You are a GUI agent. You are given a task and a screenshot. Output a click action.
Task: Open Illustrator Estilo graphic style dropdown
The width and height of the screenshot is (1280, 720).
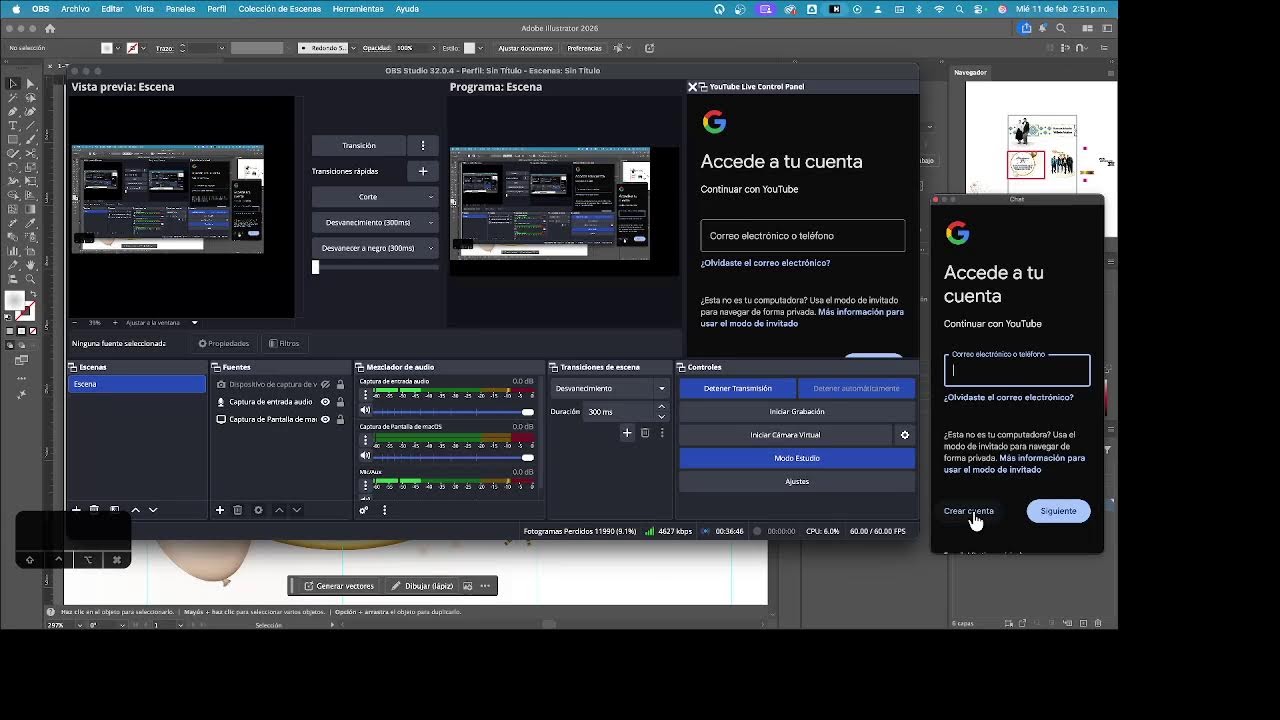click(482, 48)
